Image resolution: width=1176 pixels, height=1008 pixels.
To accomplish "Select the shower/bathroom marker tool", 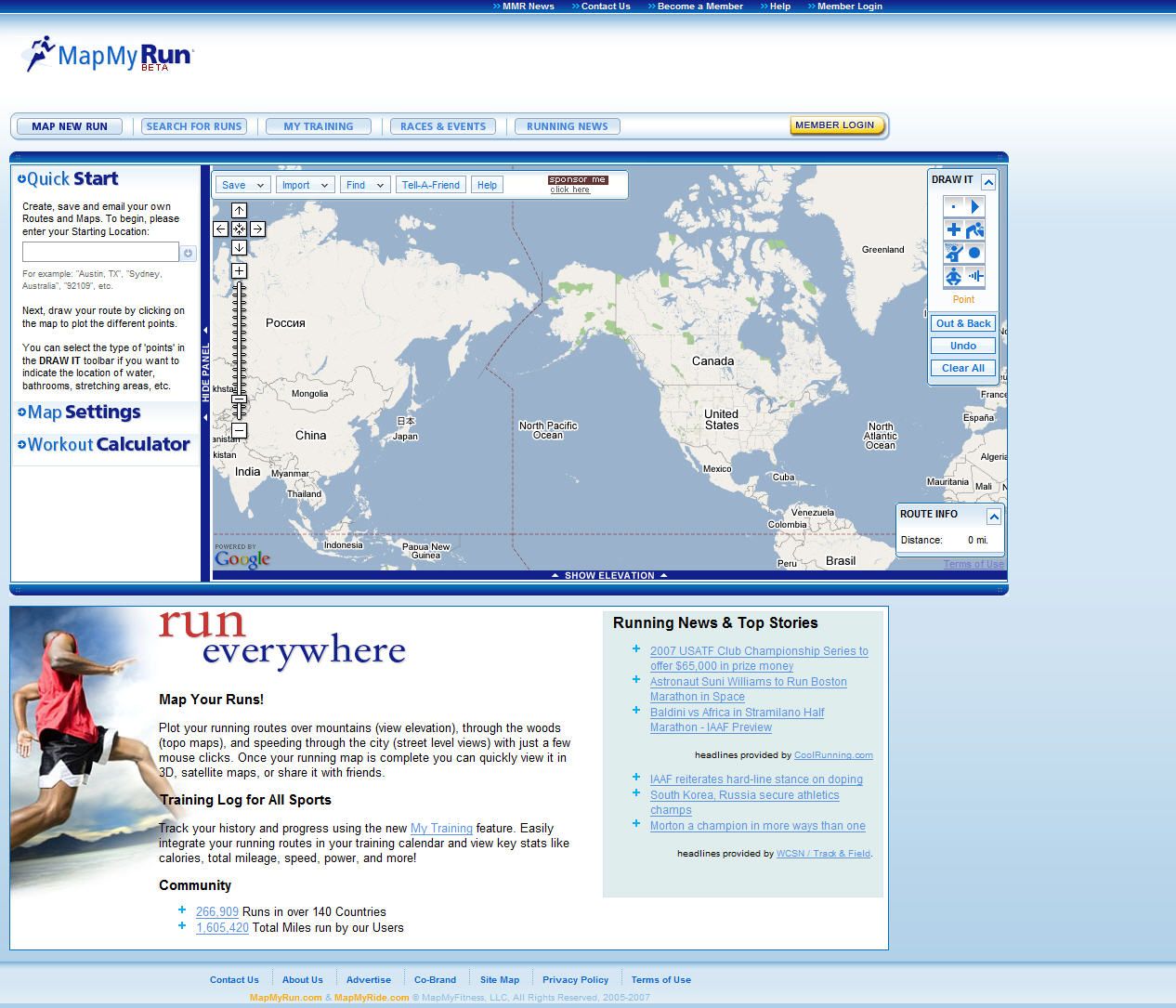I will (953, 253).
